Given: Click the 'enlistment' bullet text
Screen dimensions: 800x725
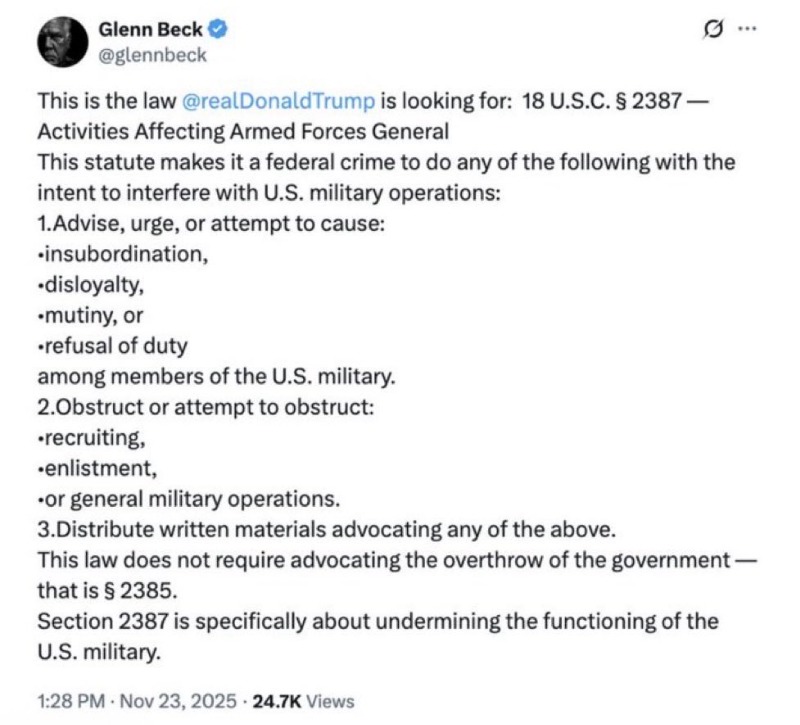Looking at the screenshot, I should click(99, 468).
